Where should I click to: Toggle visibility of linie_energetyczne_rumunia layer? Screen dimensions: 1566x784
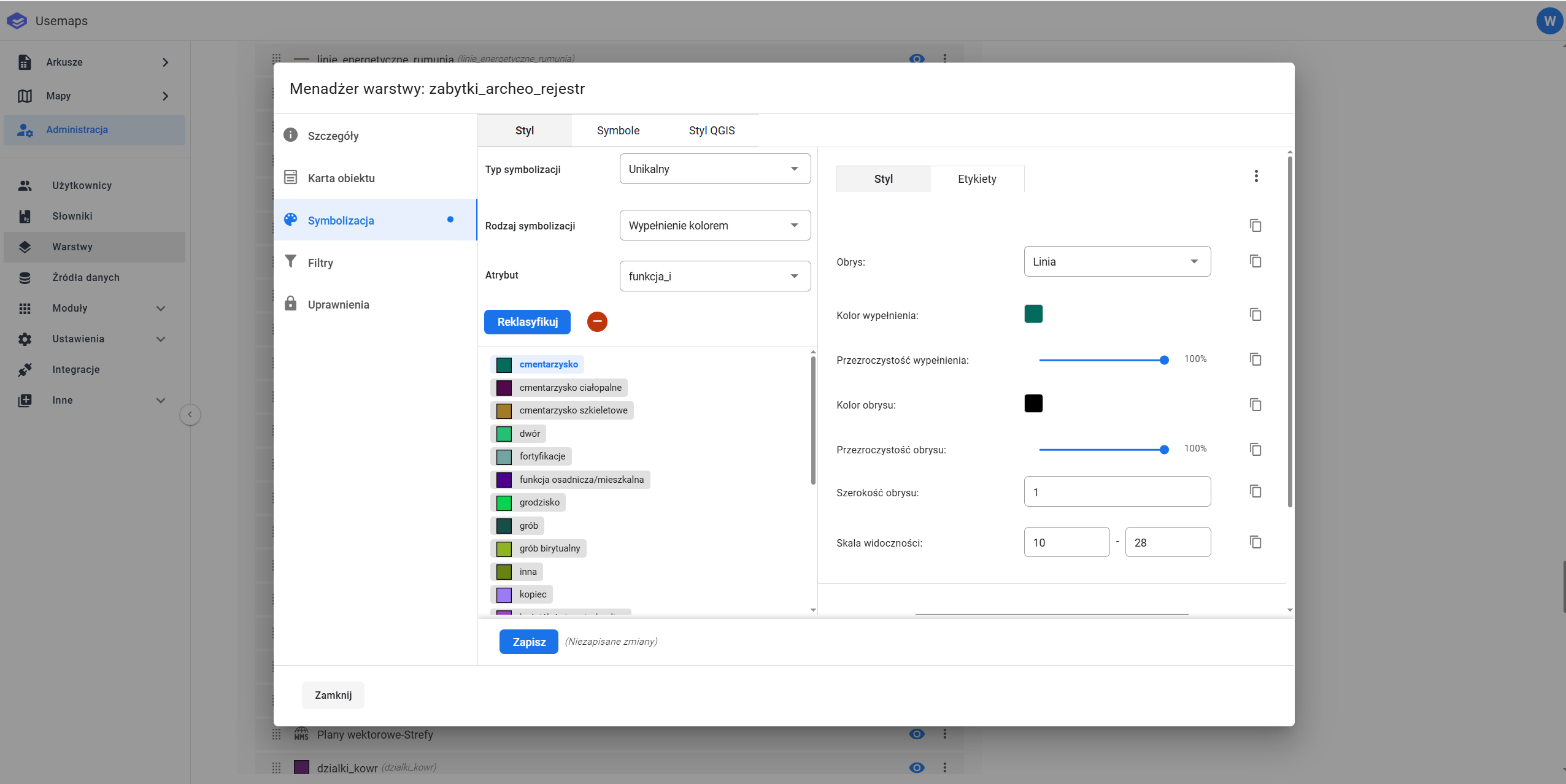pos(917,59)
